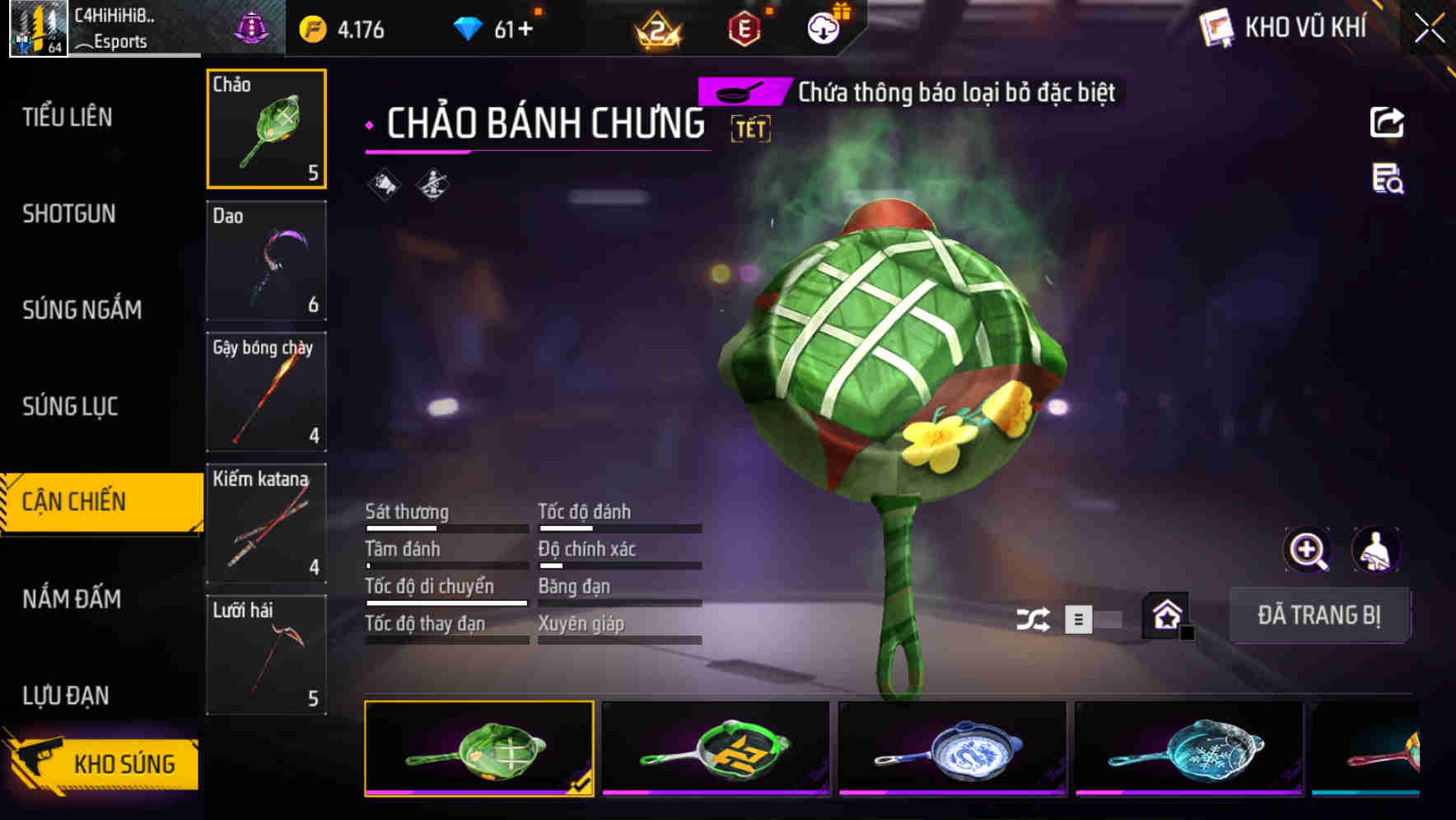
Task: Open the download cloud icon
Action: coord(824,29)
